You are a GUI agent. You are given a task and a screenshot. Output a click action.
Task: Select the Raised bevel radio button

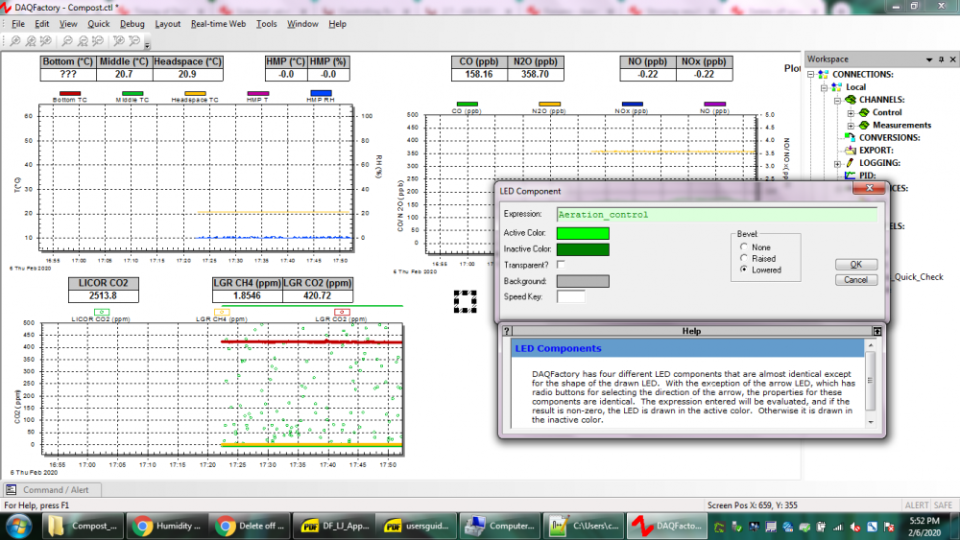pyautogui.click(x=744, y=258)
